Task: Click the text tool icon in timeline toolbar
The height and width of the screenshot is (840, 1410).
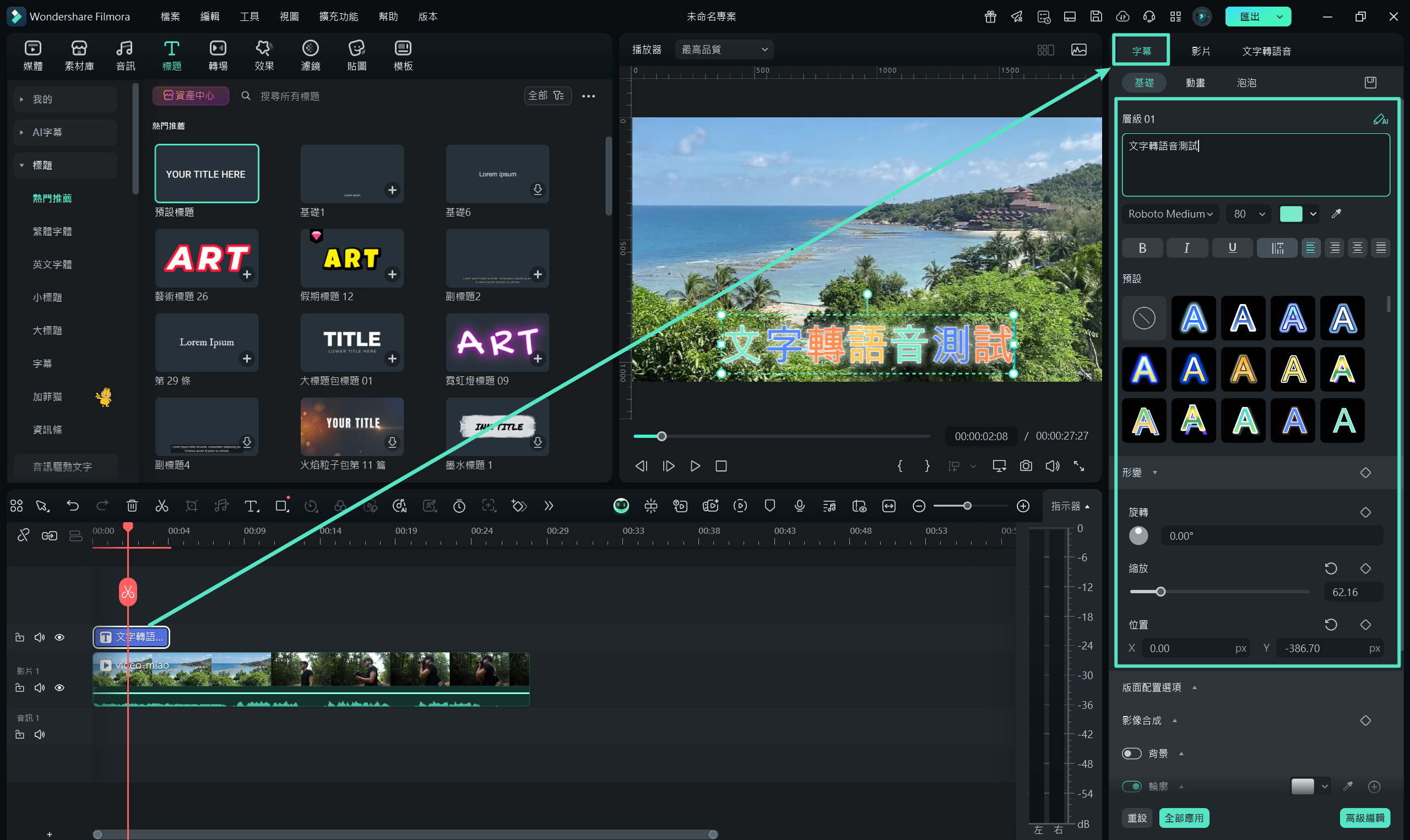Action: click(251, 506)
